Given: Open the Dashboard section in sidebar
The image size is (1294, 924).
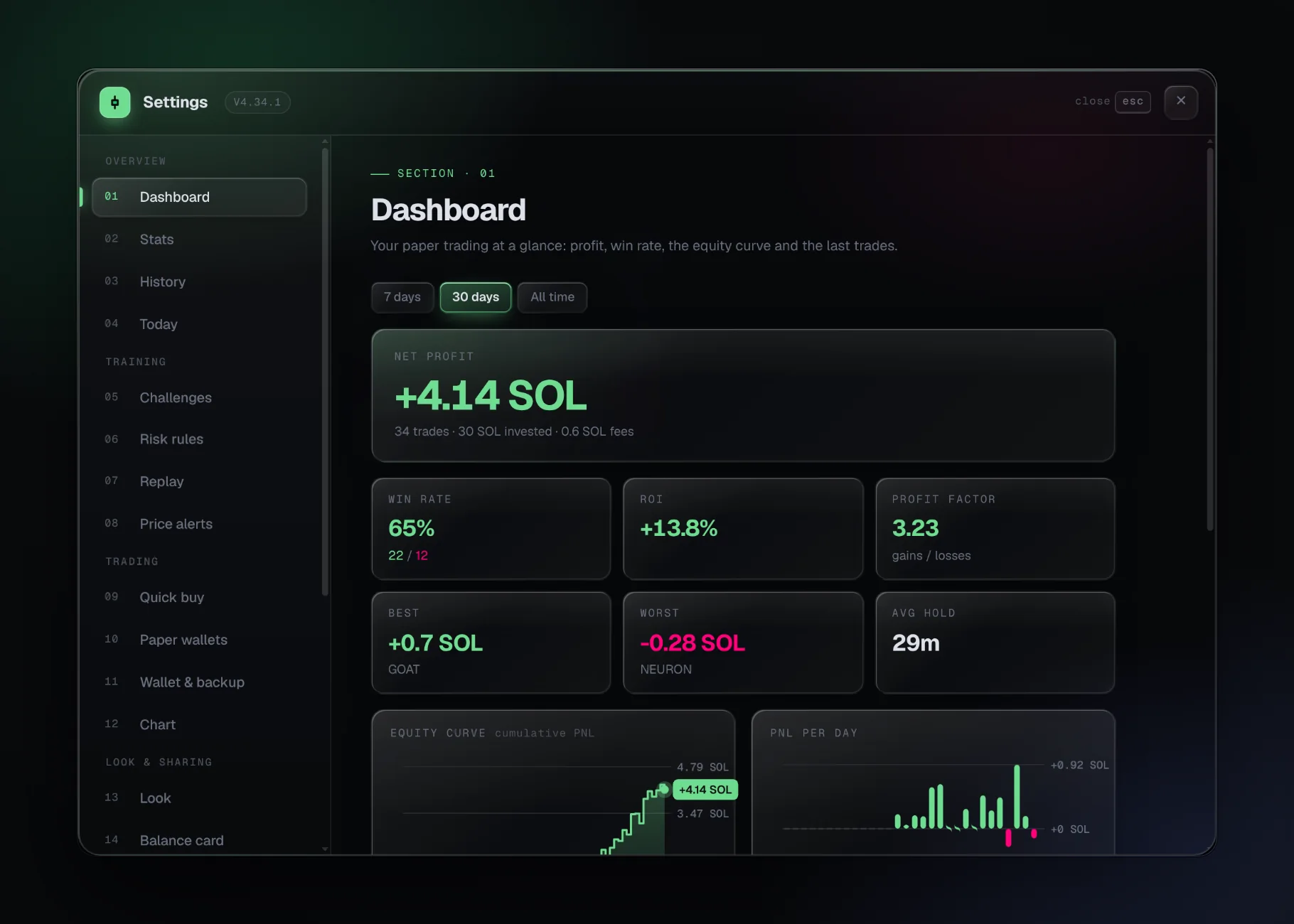Looking at the screenshot, I should tap(199, 197).
